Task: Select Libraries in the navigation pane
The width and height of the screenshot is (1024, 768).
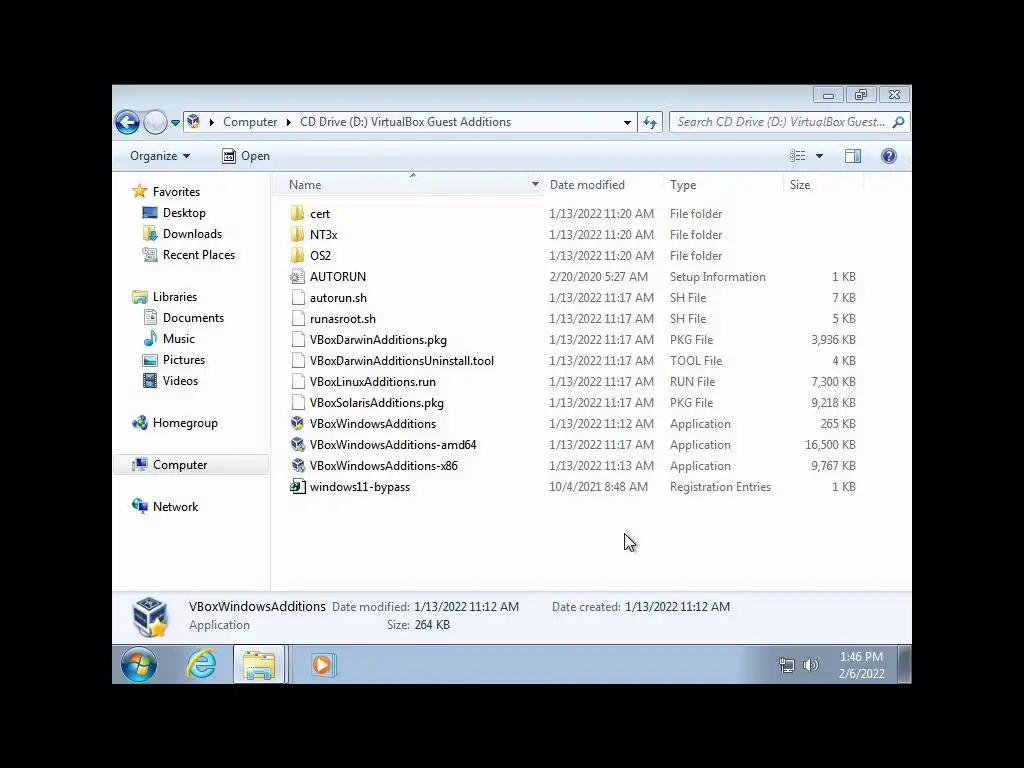Action: point(165,296)
